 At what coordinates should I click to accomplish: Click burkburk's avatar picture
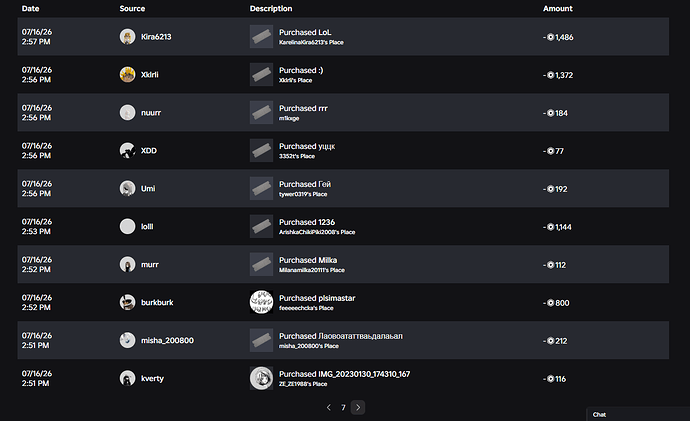[127, 302]
